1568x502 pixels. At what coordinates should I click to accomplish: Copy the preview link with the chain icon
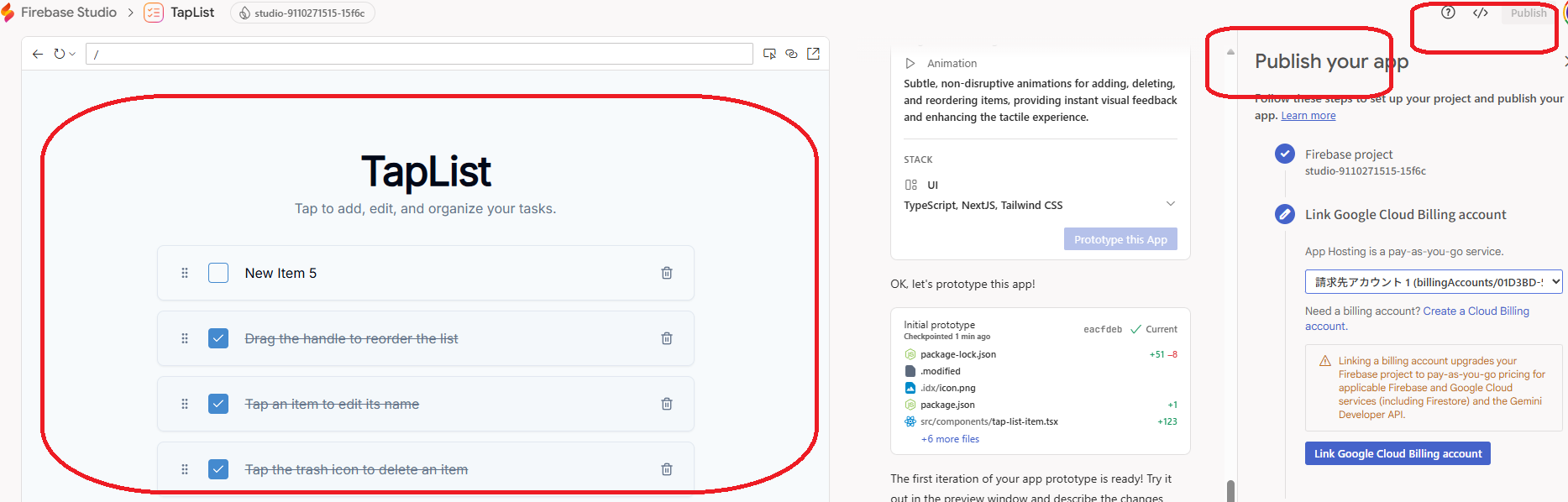pyautogui.click(x=791, y=54)
